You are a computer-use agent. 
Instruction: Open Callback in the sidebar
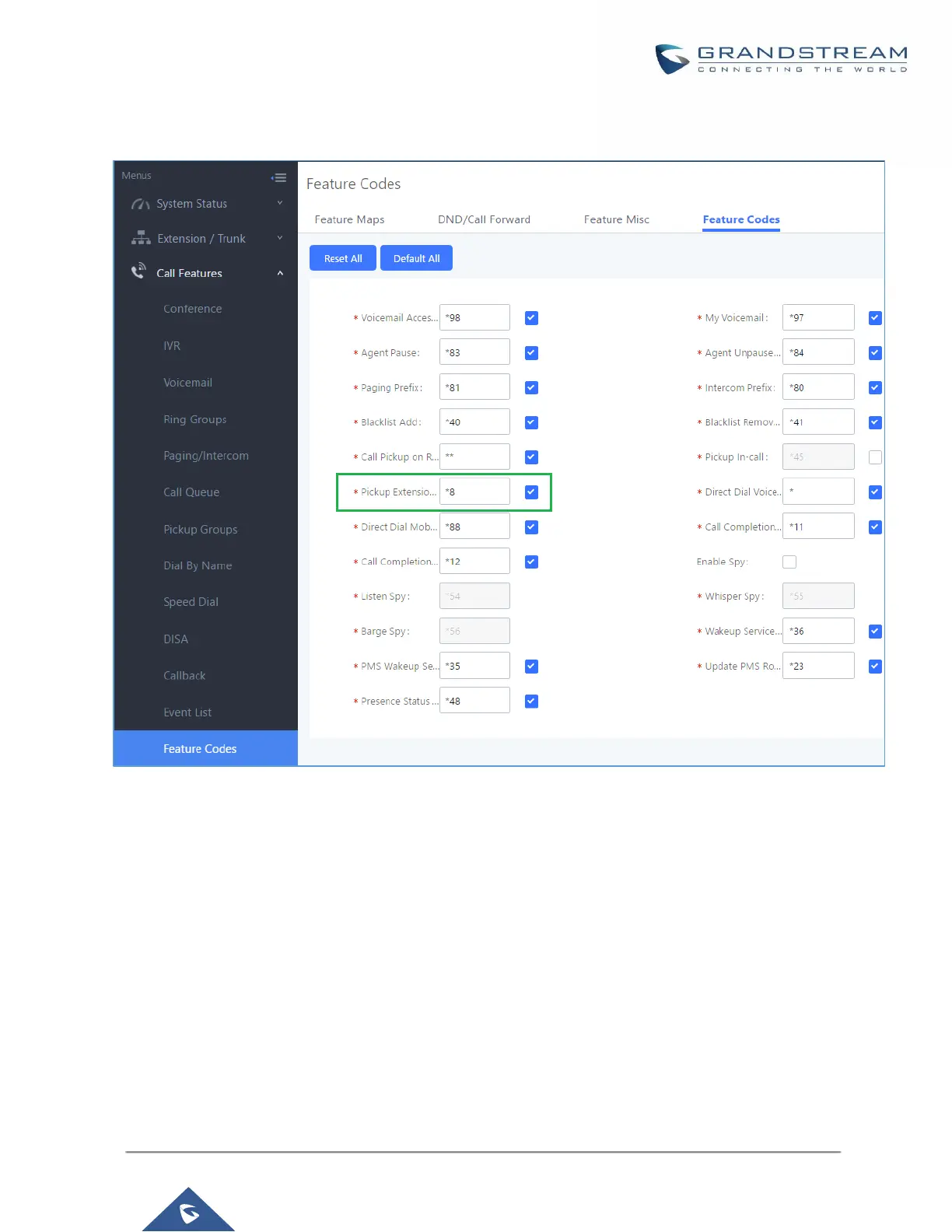184,676
